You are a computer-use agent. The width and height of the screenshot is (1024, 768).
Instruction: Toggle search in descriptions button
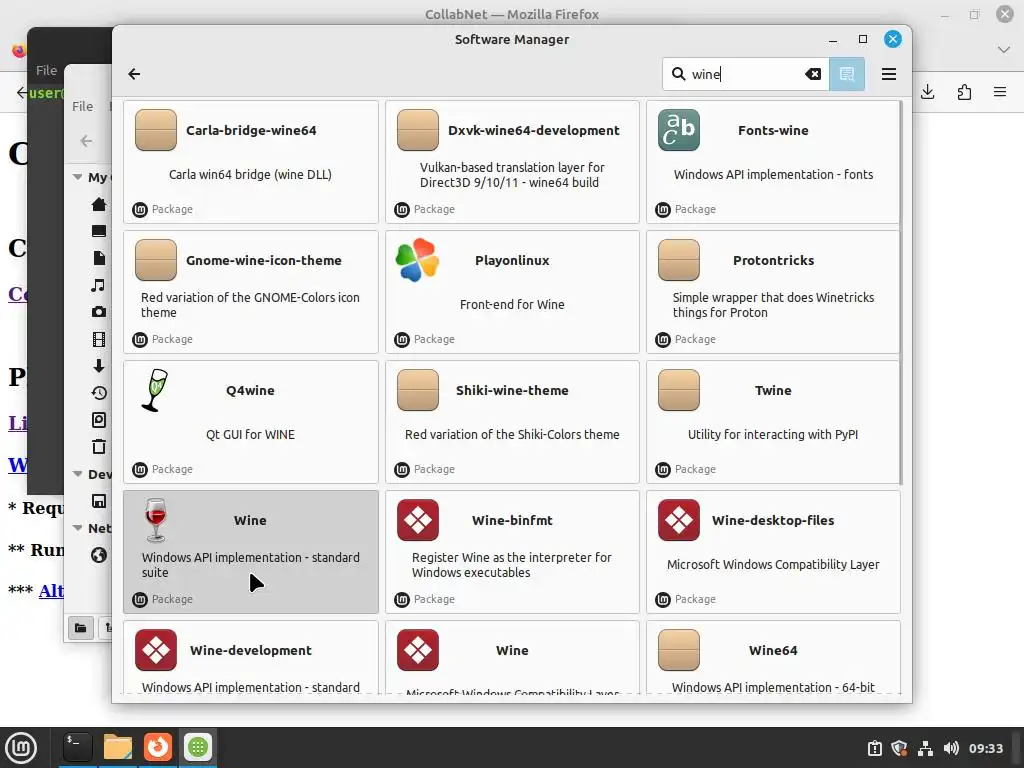847,74
